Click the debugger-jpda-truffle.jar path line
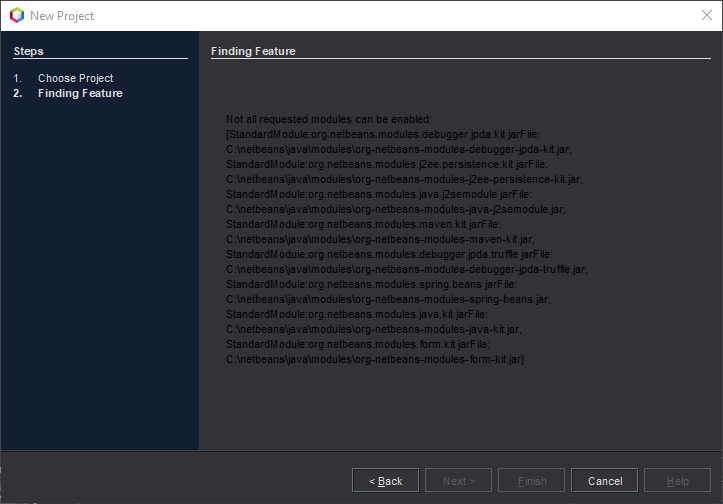723x504 pixels. click(x=407, y=269)
